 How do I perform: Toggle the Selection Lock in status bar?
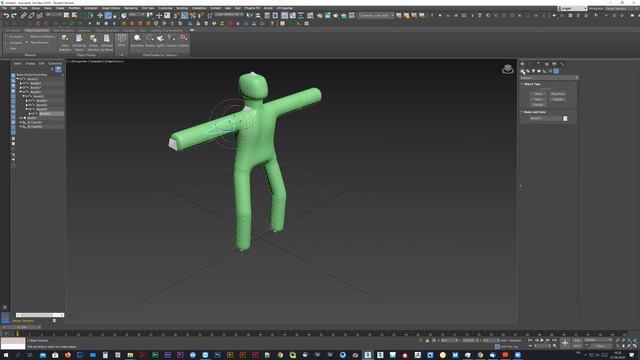[x=427, y=340]
